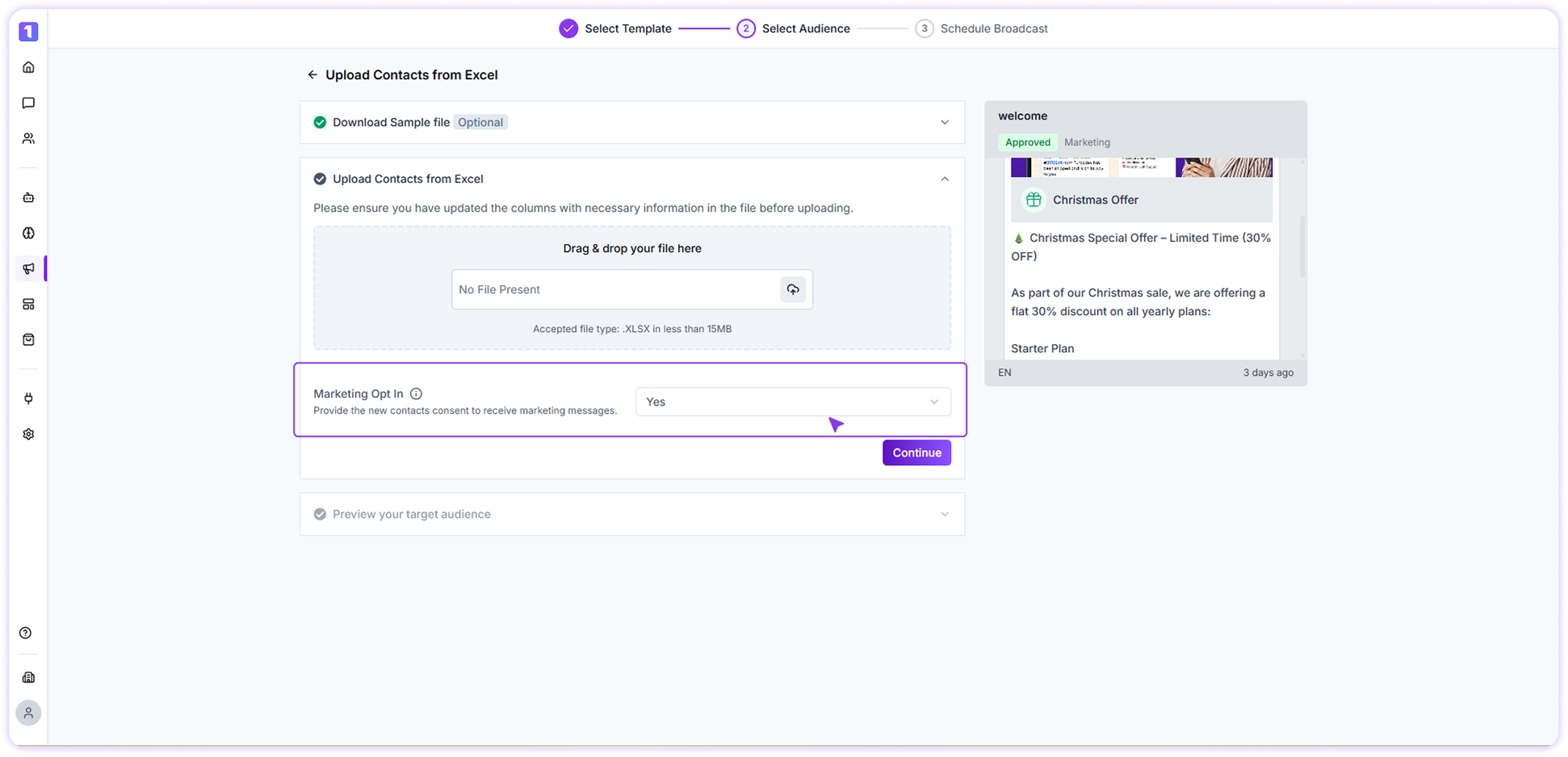This screenshot has height=757, width=1568.
Task: Click the cloud upload icon button
Action: (793, 289)
